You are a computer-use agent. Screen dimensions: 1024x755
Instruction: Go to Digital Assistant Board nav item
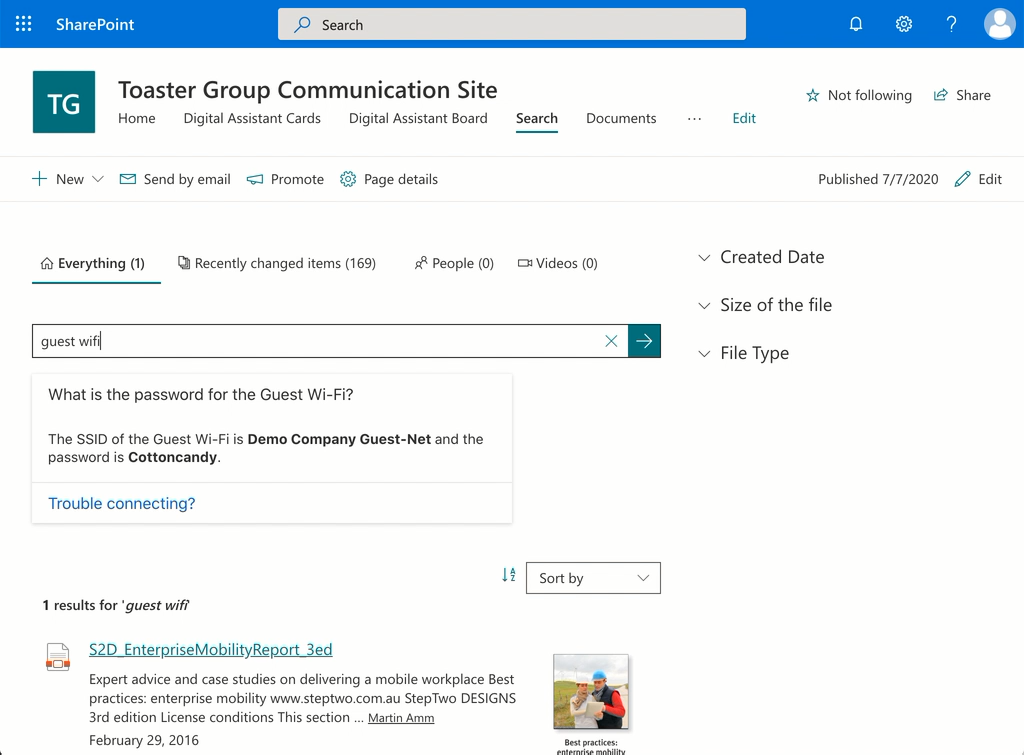[418, 118]
